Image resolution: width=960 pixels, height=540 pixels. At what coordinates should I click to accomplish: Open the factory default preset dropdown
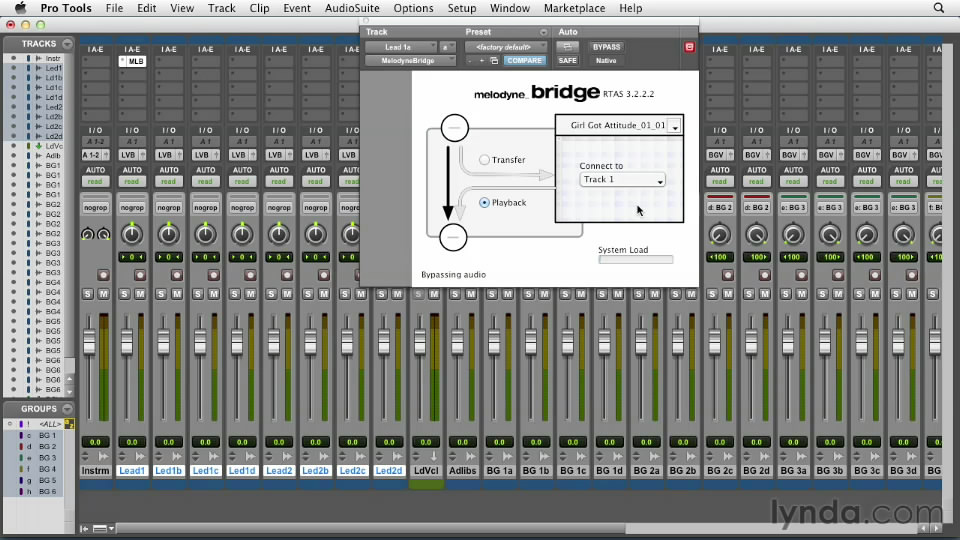(506, 47)
